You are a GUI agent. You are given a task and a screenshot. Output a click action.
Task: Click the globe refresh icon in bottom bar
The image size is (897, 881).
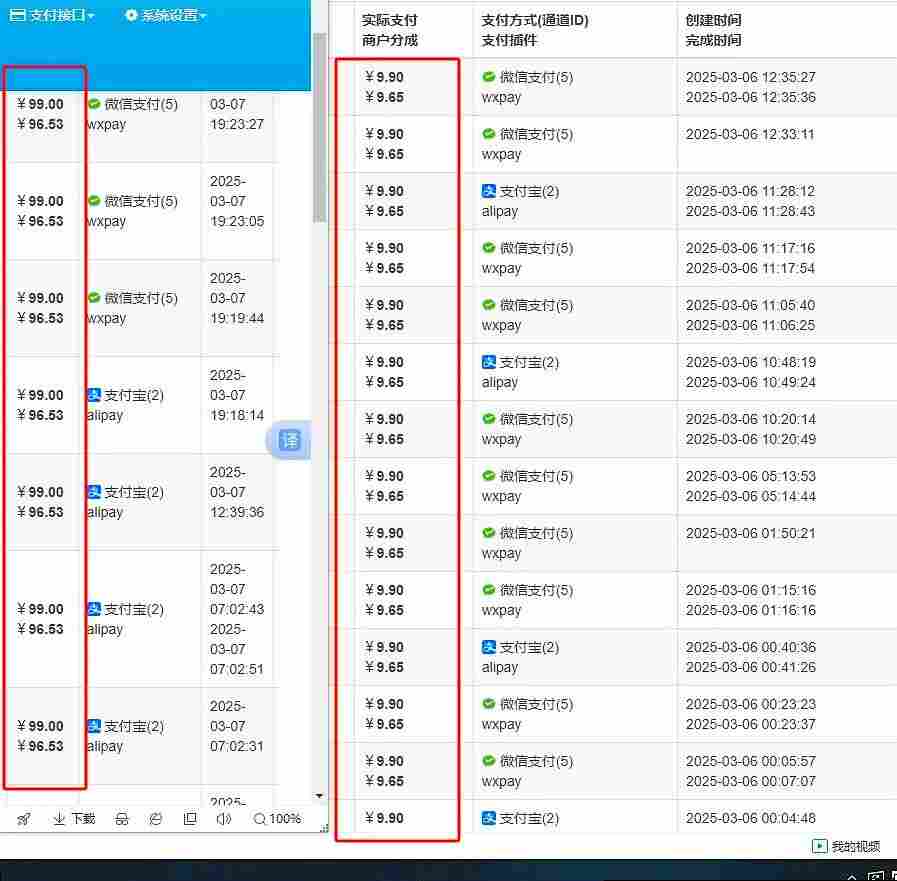[156, 819]
